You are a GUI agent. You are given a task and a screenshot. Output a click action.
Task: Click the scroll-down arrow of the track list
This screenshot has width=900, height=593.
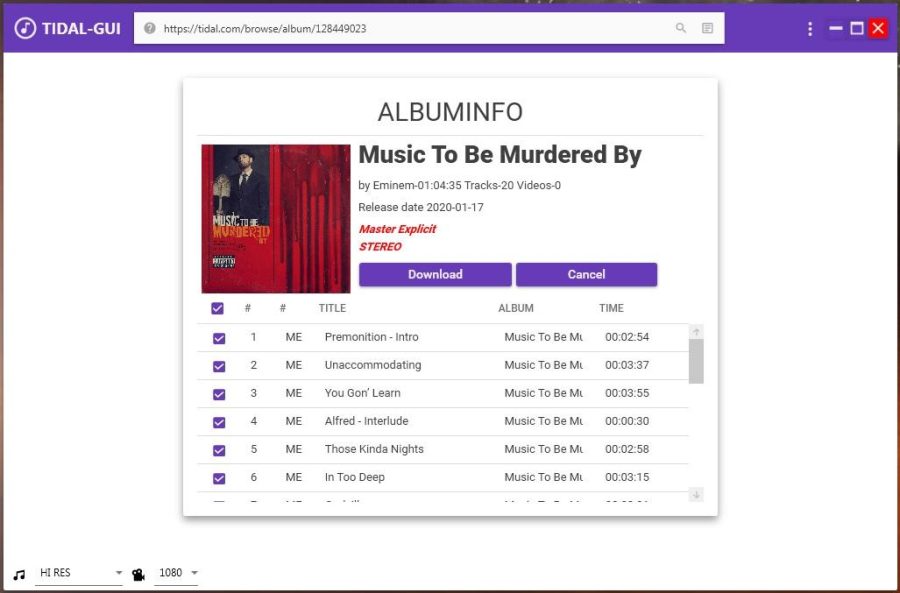(697, 495)
